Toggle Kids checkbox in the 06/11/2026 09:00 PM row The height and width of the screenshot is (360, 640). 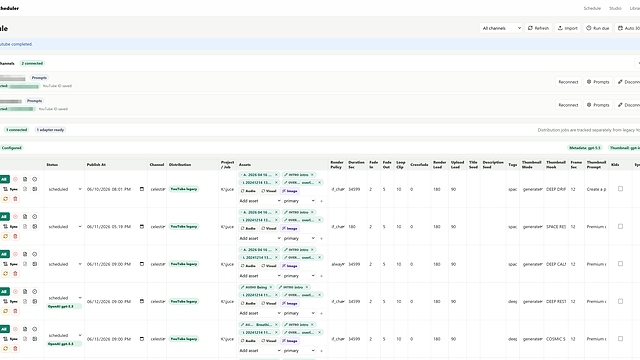coord(620,264)
